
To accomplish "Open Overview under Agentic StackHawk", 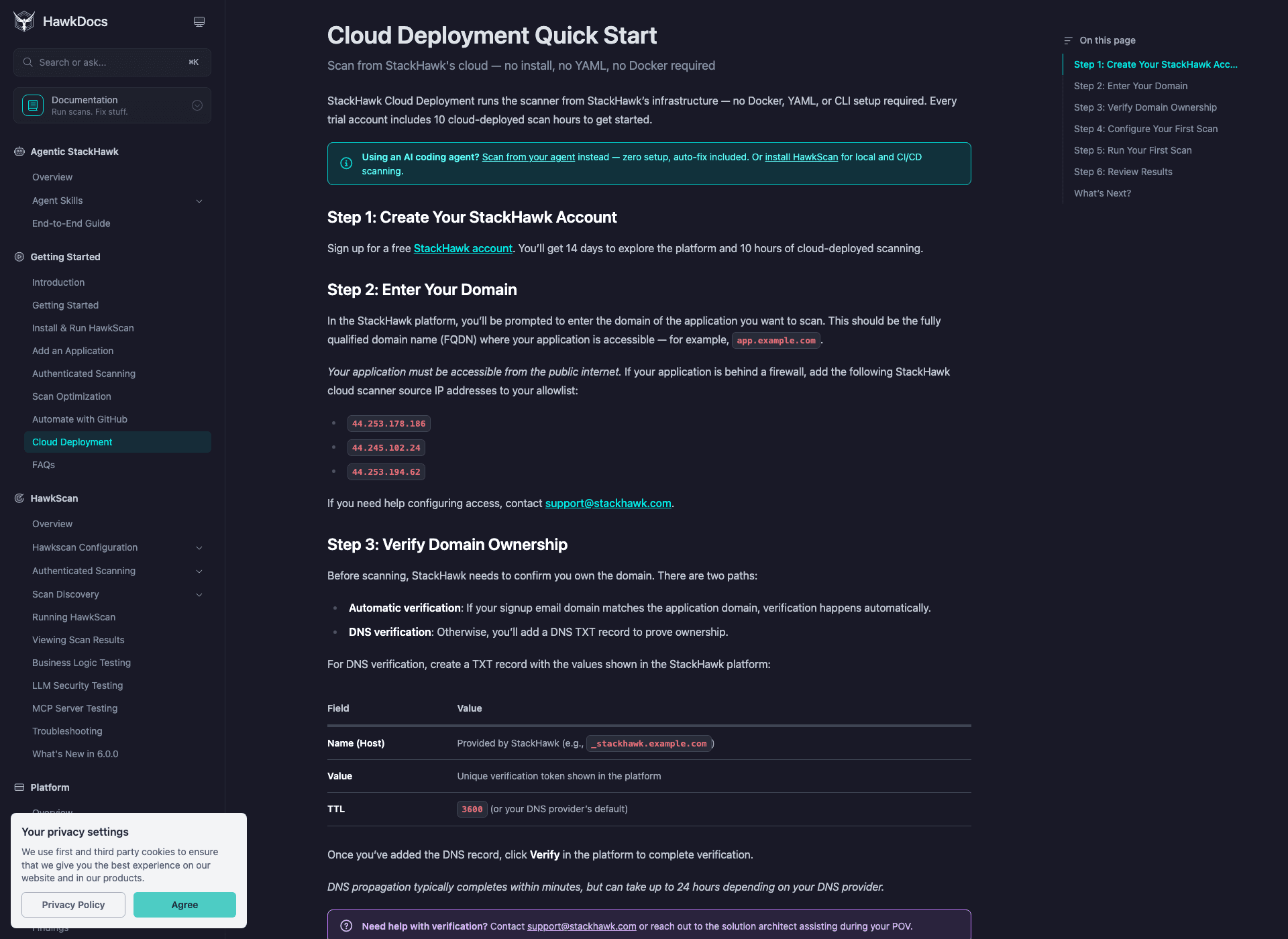I will click(x=52, y=177).
